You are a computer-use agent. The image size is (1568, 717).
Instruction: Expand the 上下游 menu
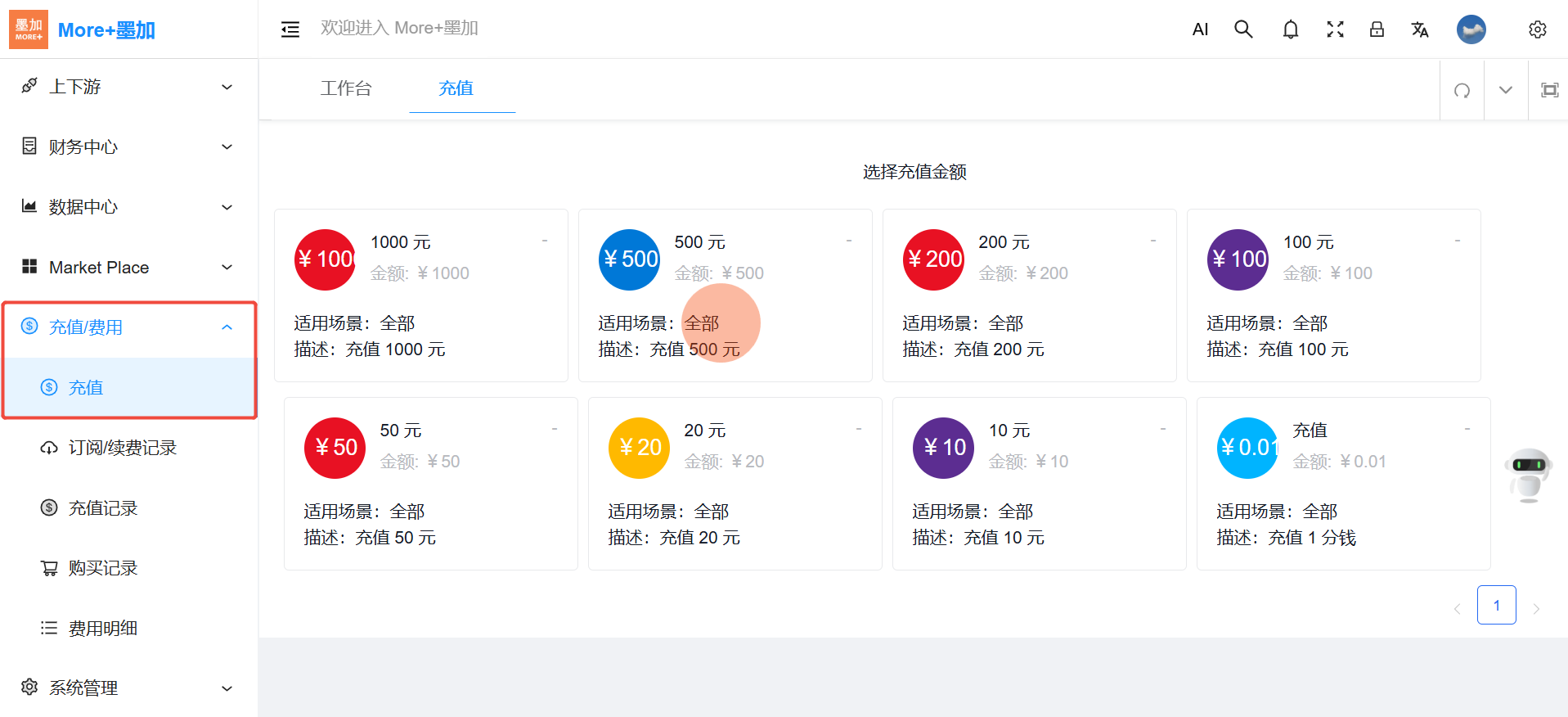click(x=128, y=87)
